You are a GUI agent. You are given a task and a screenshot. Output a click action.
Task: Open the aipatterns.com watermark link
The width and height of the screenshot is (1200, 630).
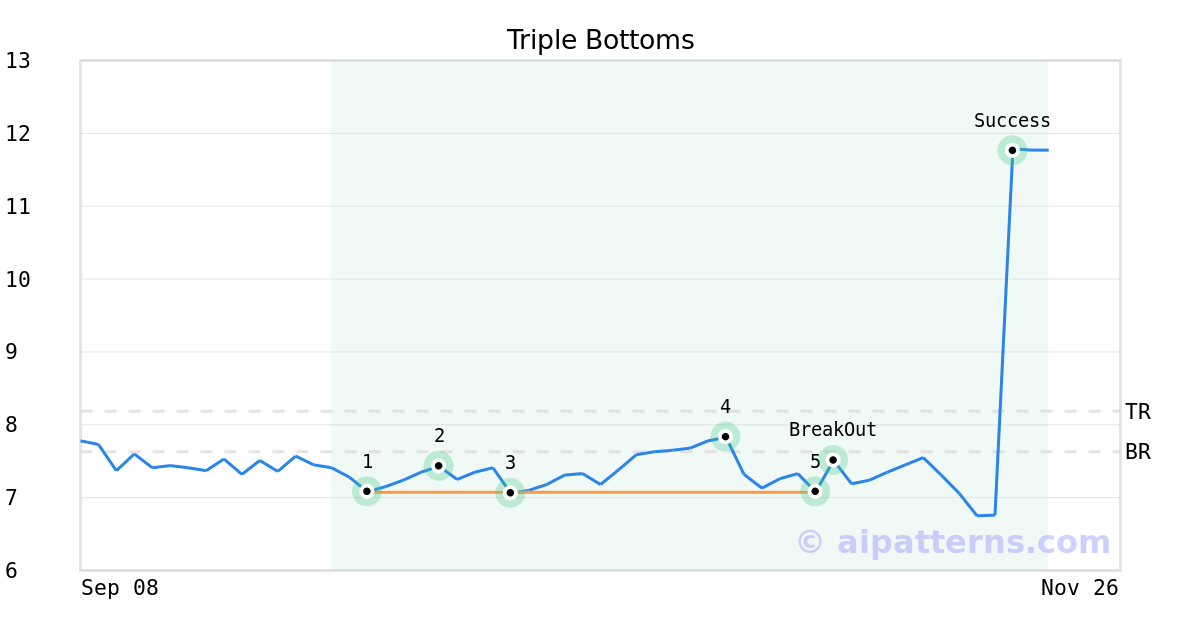953,542
